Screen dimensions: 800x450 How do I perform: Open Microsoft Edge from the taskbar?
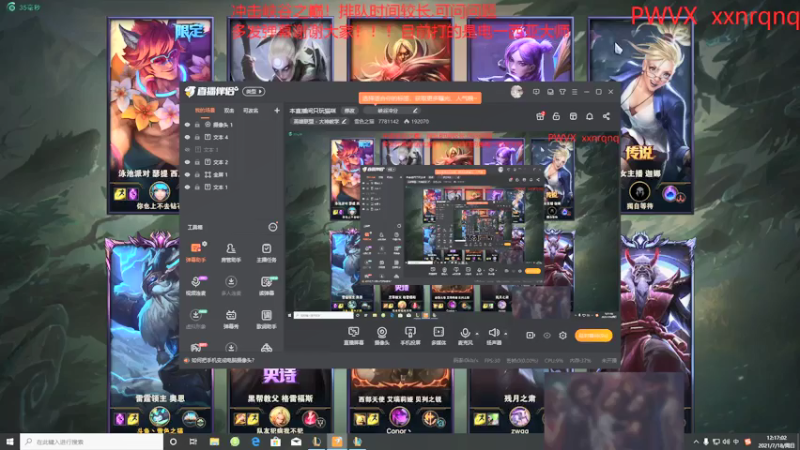tap(255, 441)
